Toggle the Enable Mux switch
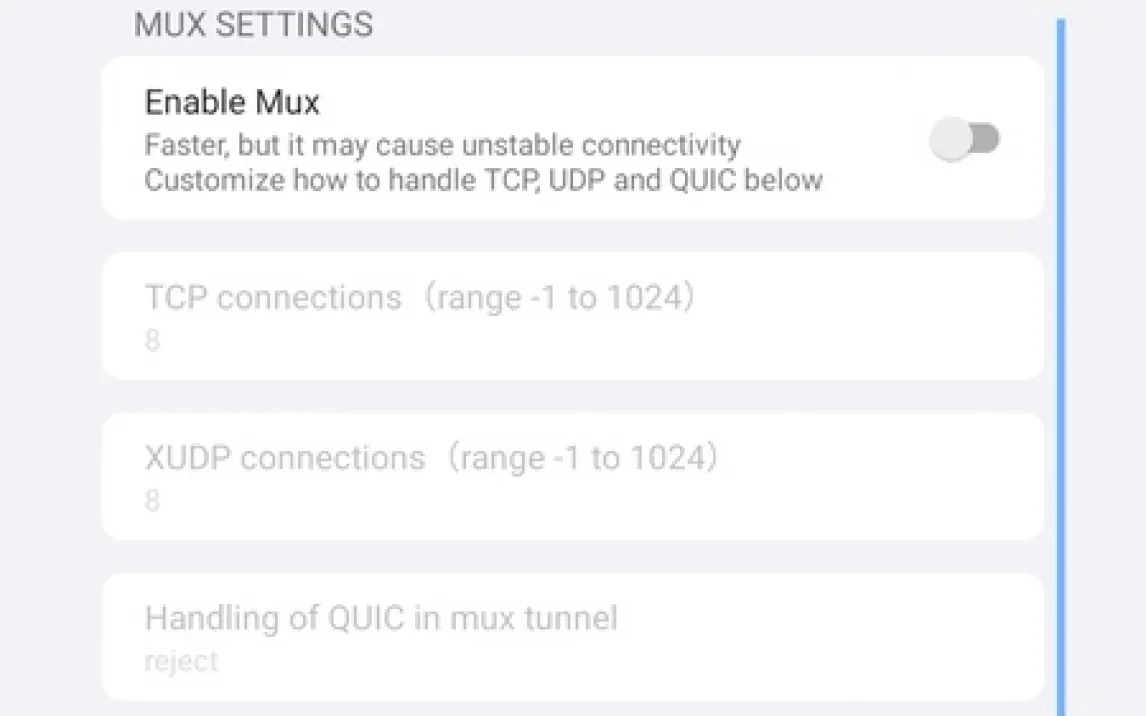This screenshot has height=716, width=1146. click(x=965, y=139)
